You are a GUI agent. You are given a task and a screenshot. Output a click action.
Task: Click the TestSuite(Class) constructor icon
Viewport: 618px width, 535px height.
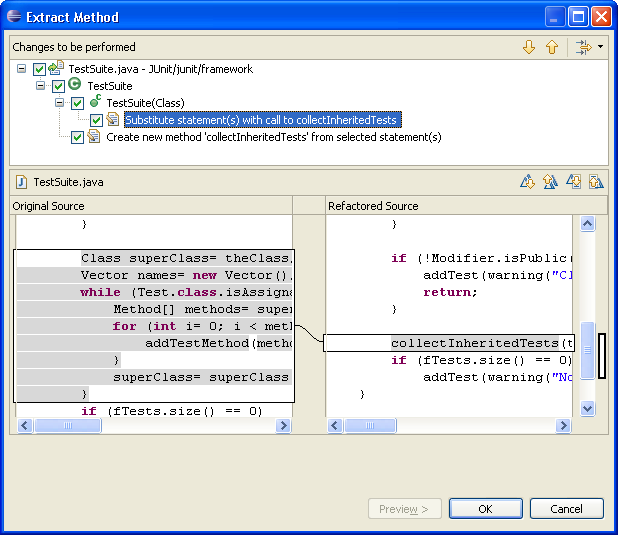pos(94,103)
